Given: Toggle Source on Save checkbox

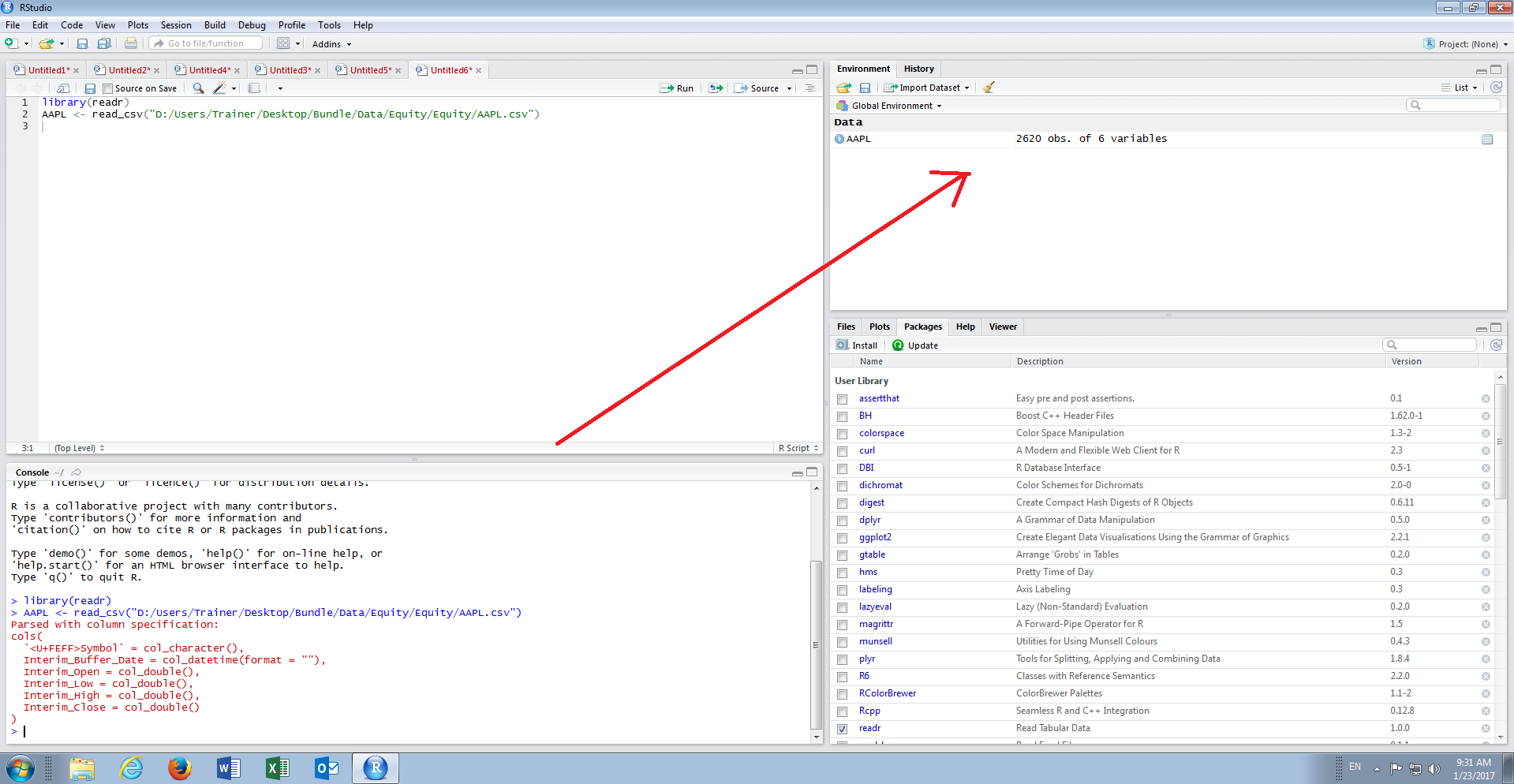Looking at the screenshot, I should pyautogui.click(x=108, y=88).
